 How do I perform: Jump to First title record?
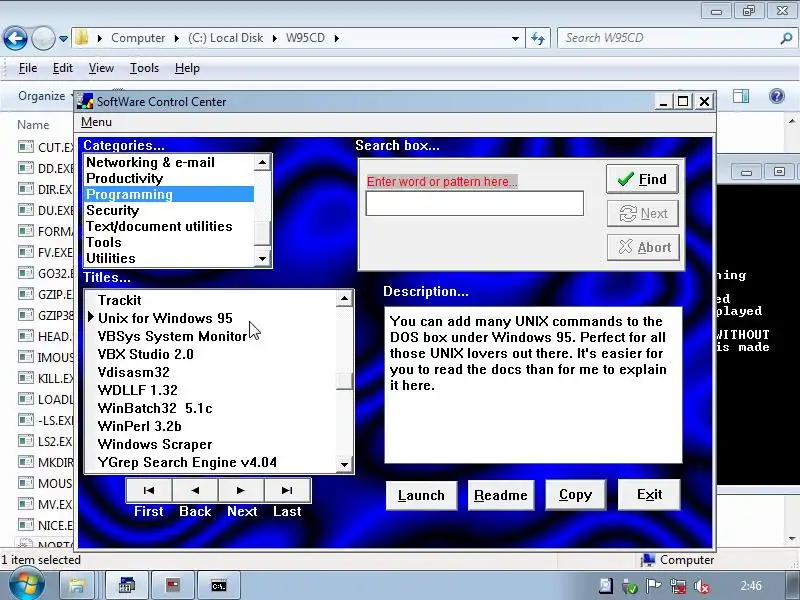149,490
